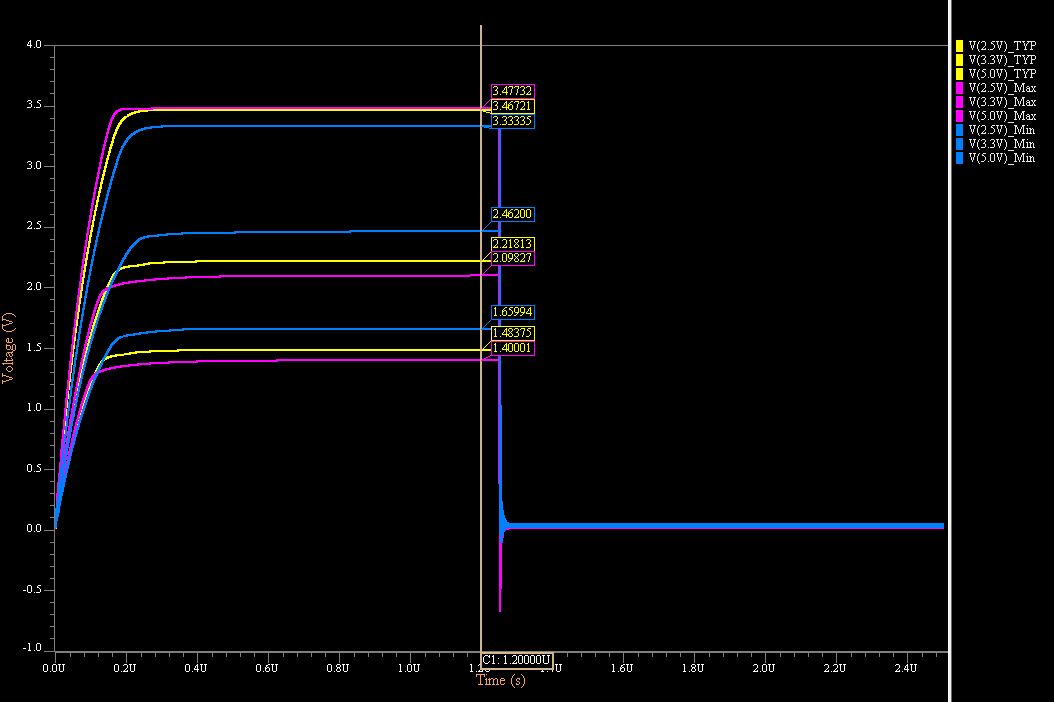Screen dimensions: 1054x702
Task: Select the V(5.0V)_Min color swatch
Action: point(958,157)
